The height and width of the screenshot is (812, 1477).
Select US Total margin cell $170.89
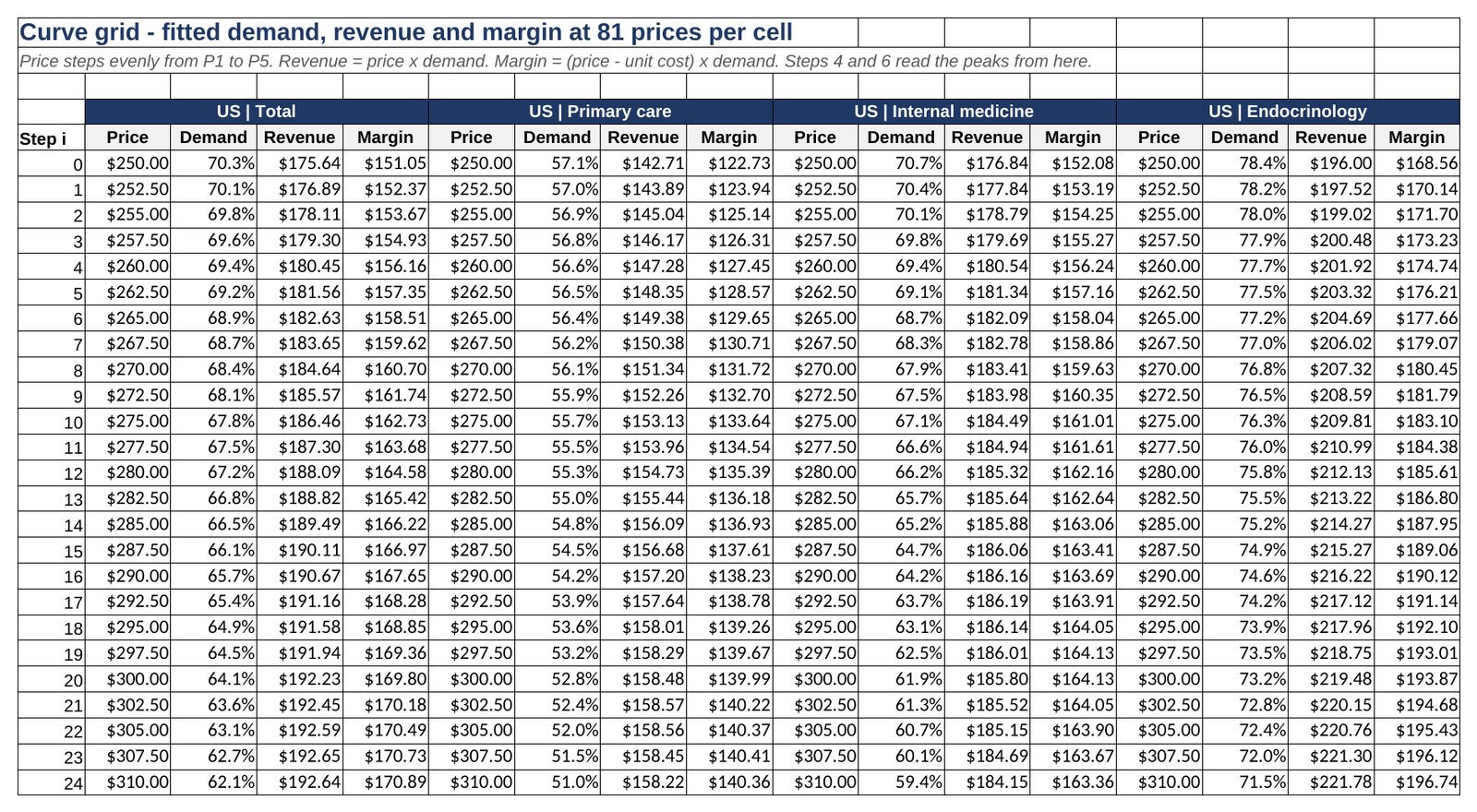pos(386,782)
